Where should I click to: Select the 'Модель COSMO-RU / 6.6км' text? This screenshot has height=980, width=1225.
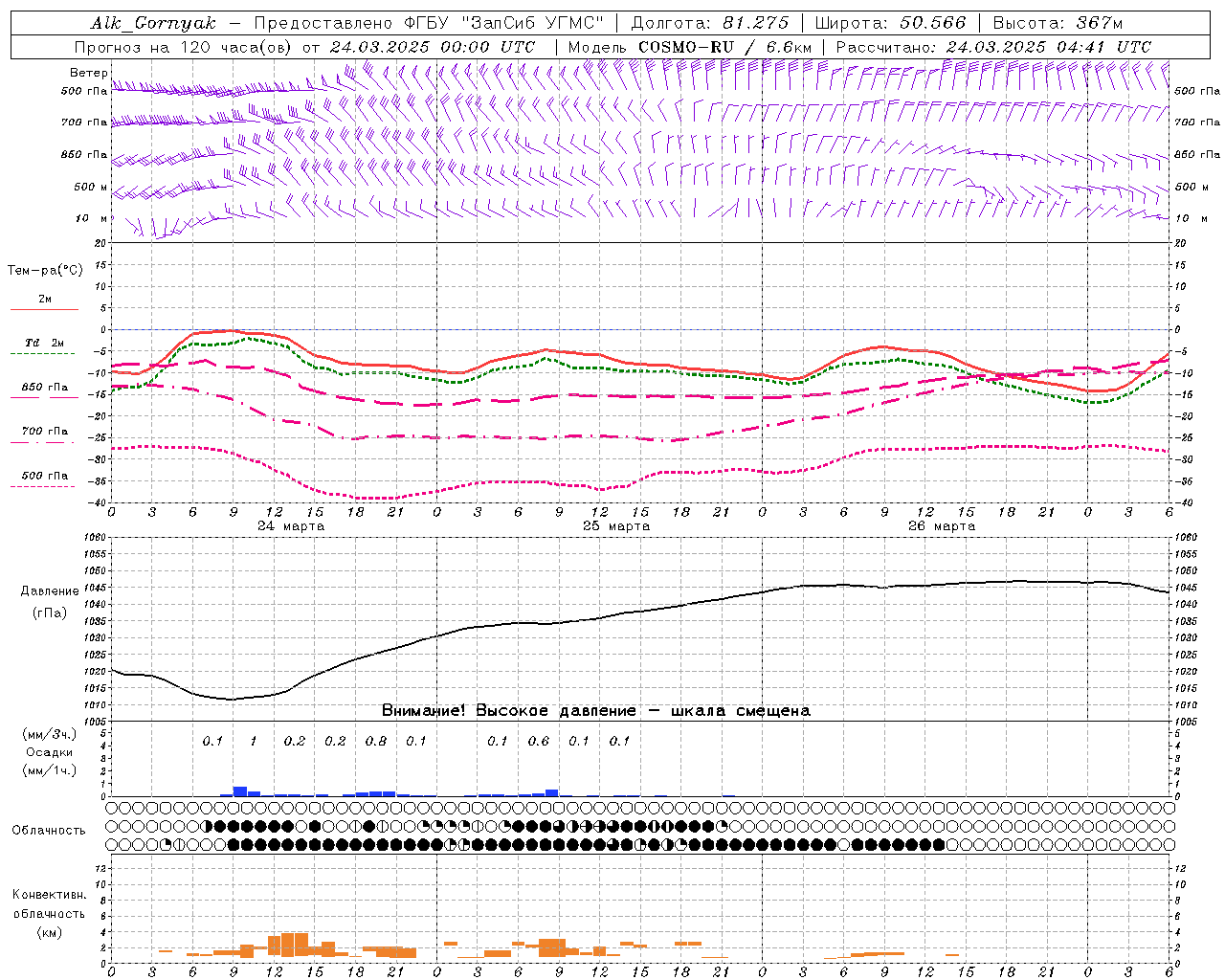pos(690,47)
